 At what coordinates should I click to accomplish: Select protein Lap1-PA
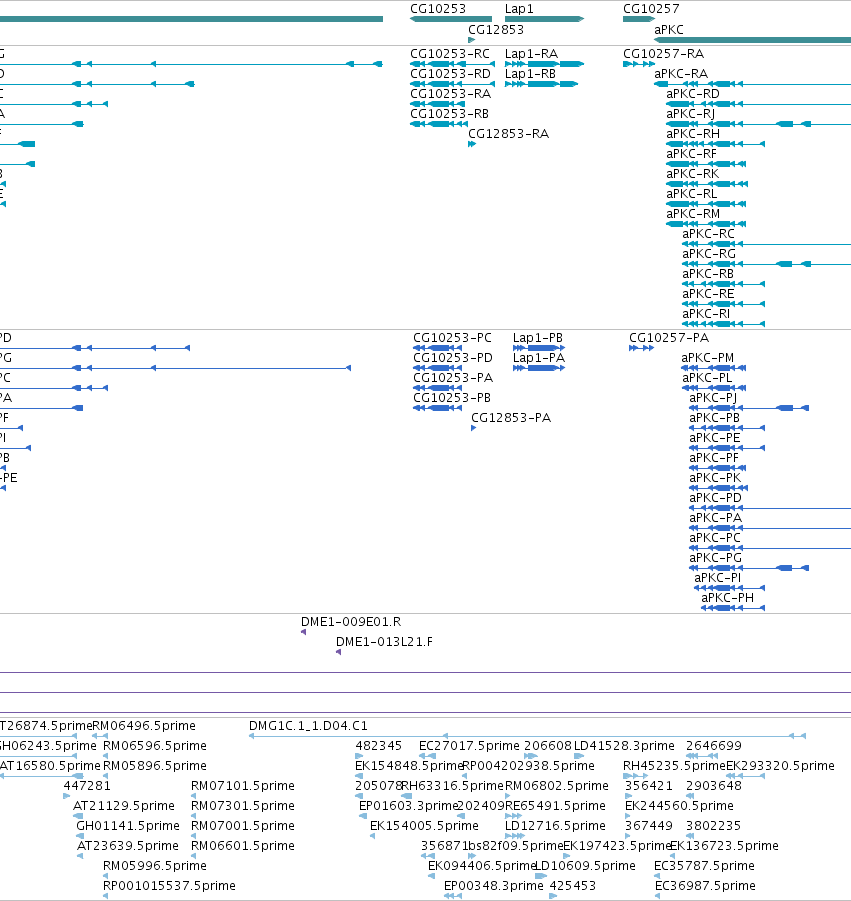click(539, 357)
